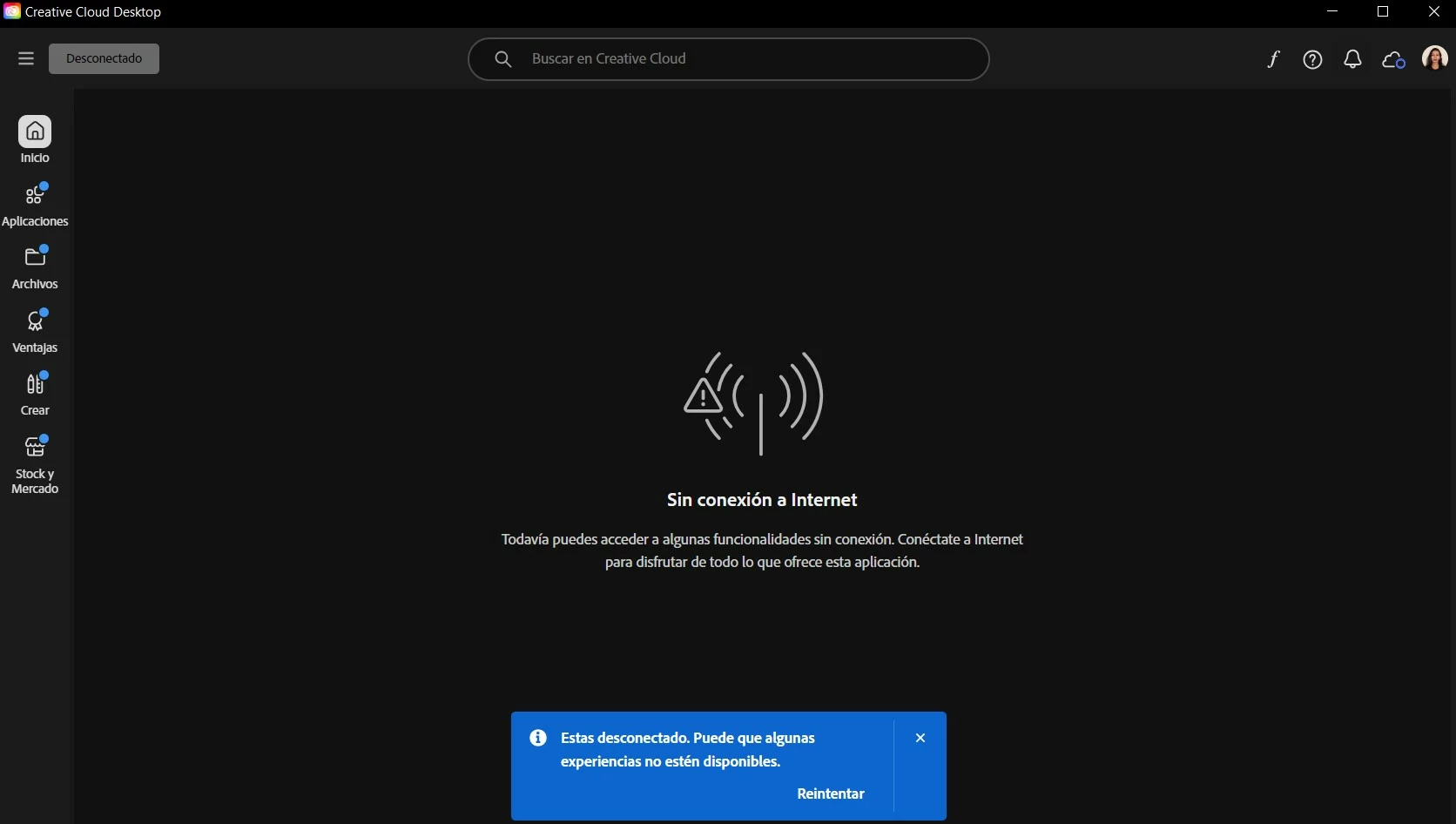Dismiss the offline notification banner
This screenshot has width=1456, height=824.
coord(920,738)
